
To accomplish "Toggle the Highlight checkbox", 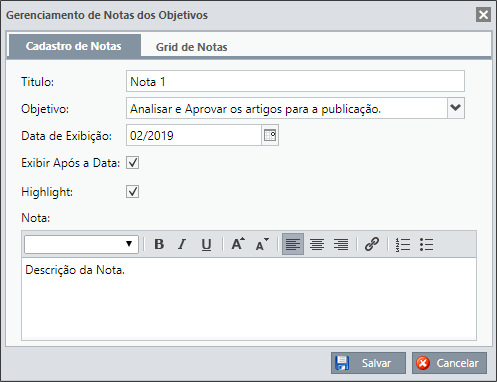I will pyautogui.click(x=132, y=192).
